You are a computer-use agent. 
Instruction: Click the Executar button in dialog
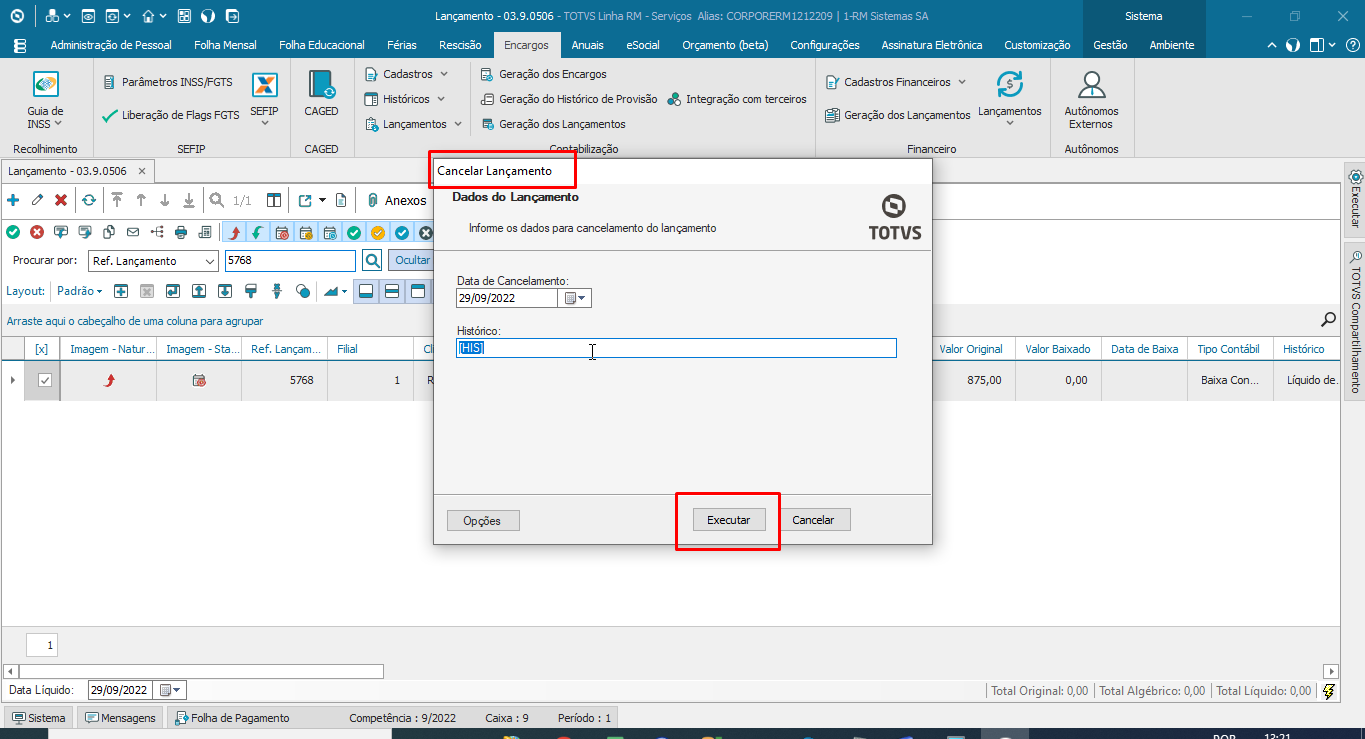(x=729, y=520)
